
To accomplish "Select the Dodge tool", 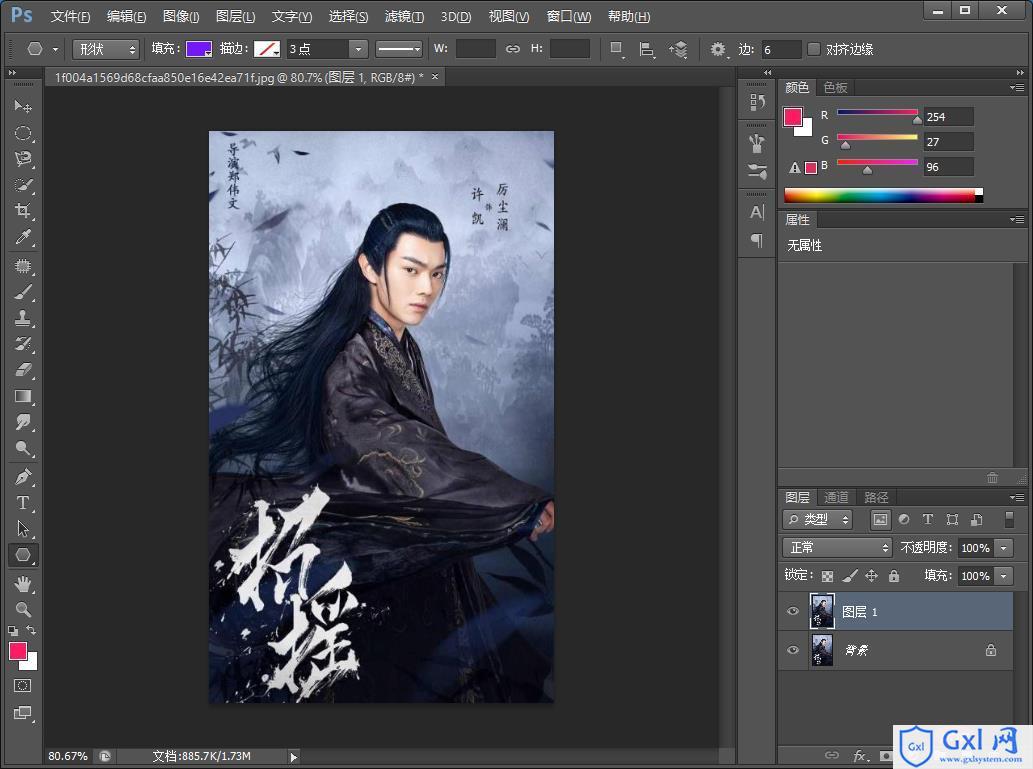I will [23, 449].
